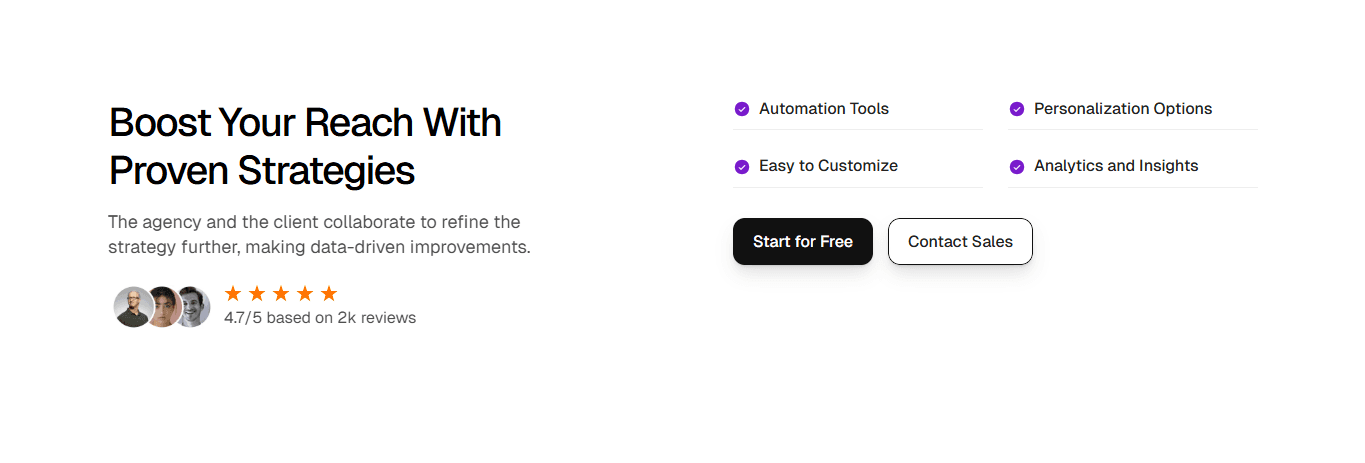Select the fifth (last) orange rating star

(x=329, y=293)
